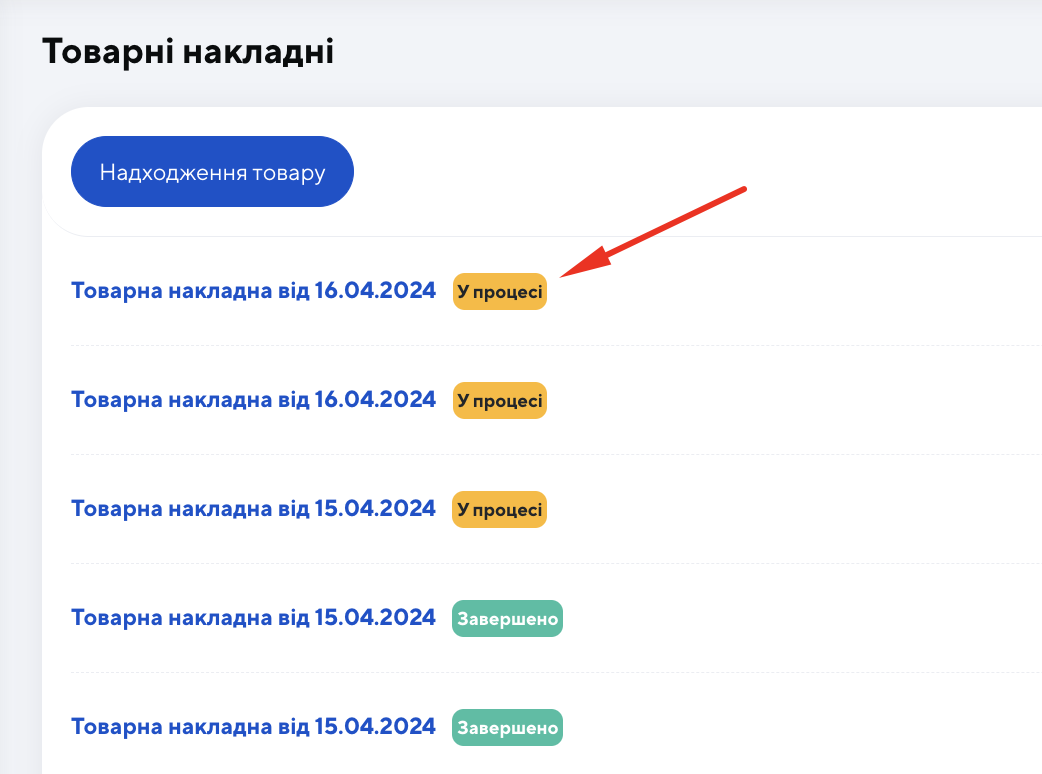Open the second invoice dated 16.04.2024
The height and width of the screenshot is (774, 1042).
coord(253,399)
